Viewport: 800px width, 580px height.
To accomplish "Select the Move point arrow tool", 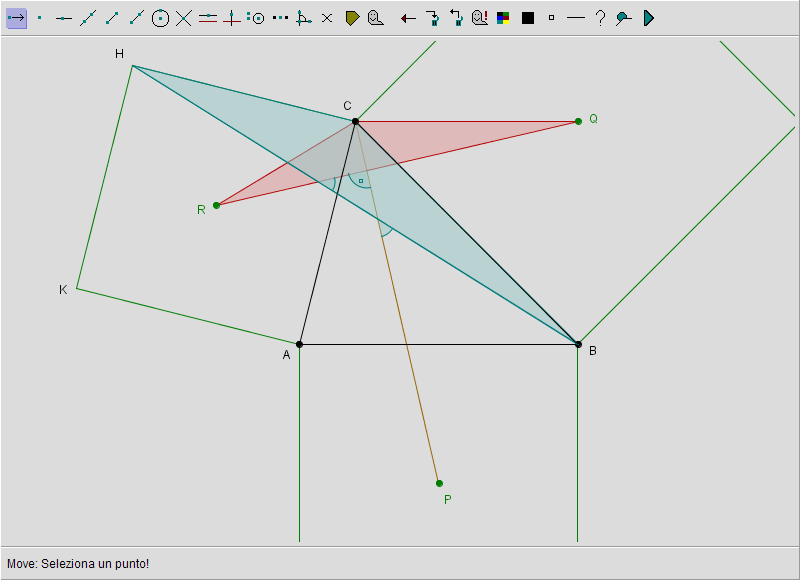I will tap(16, 18).
